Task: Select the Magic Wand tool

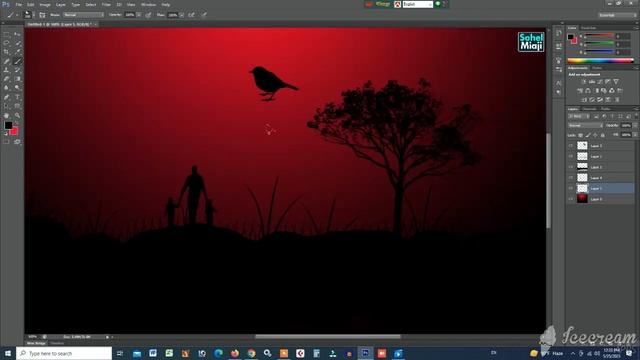Action: [17, 43]
